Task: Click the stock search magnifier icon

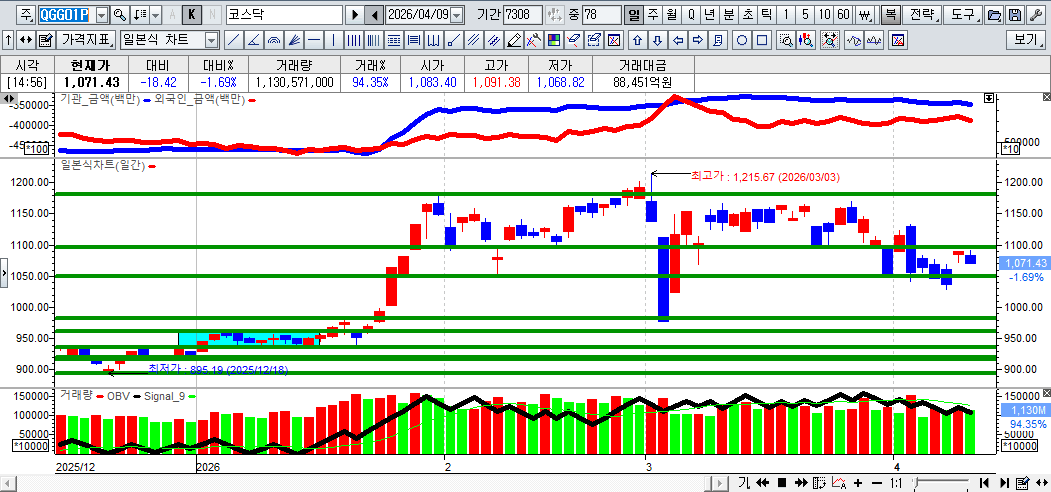Action: (120, 15)
